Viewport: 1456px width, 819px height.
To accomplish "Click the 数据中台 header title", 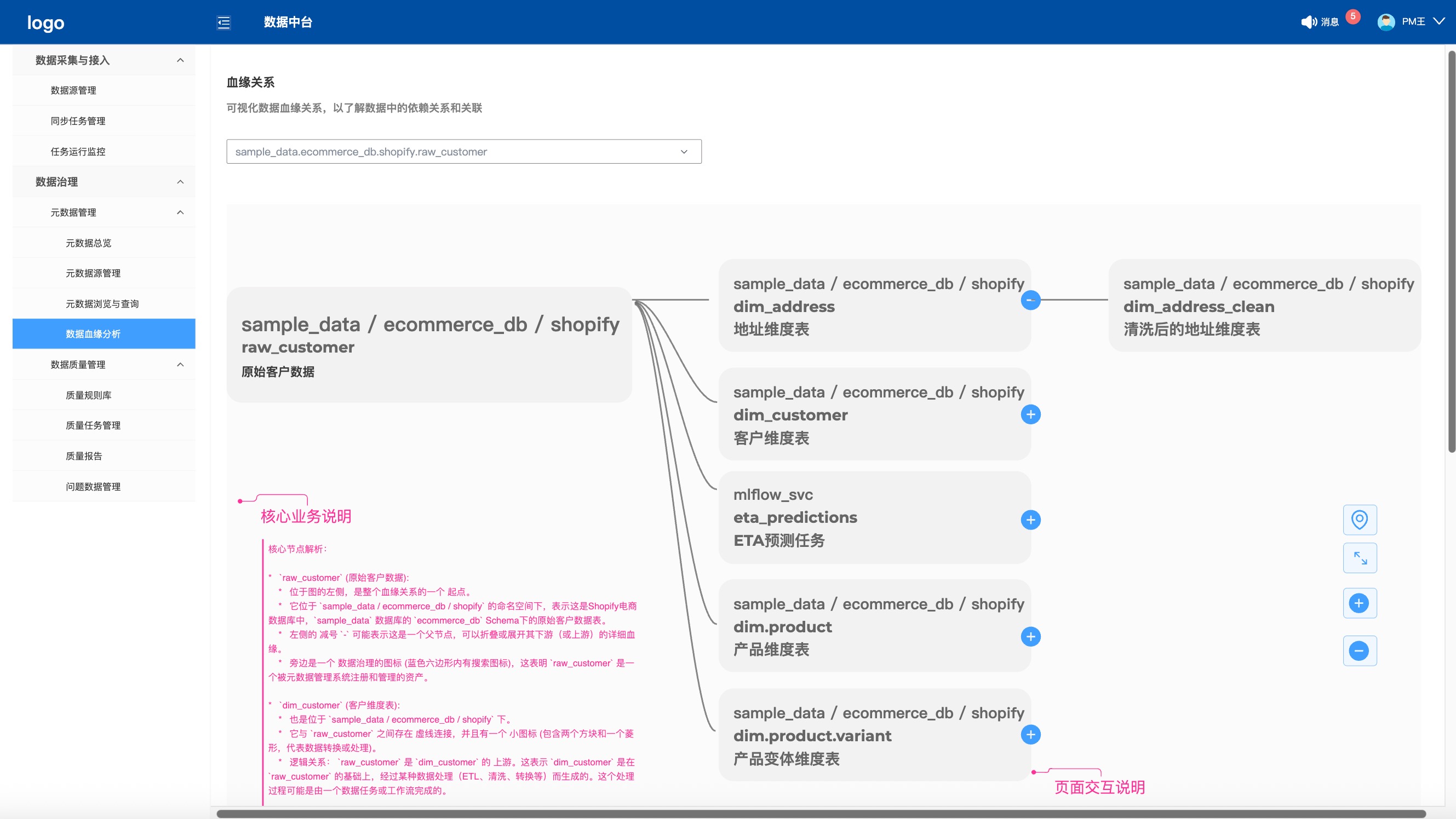I will pos(288,22).
